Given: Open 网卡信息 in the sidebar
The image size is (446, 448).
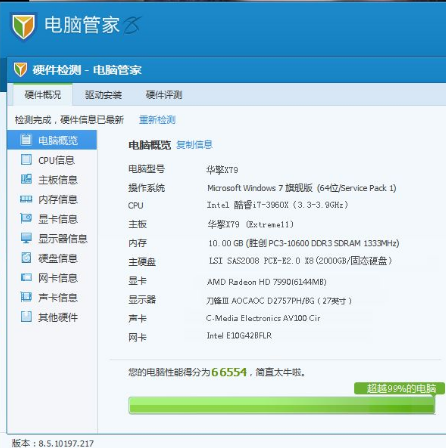Looking at the screenshot, I should (52, 278).
